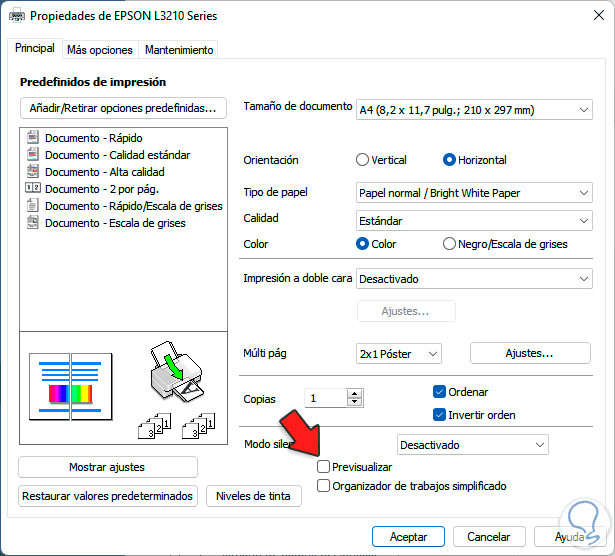Open the Tipo de papel dropdown
This screenshot has height=556, width=615.
tap(474, 193)
